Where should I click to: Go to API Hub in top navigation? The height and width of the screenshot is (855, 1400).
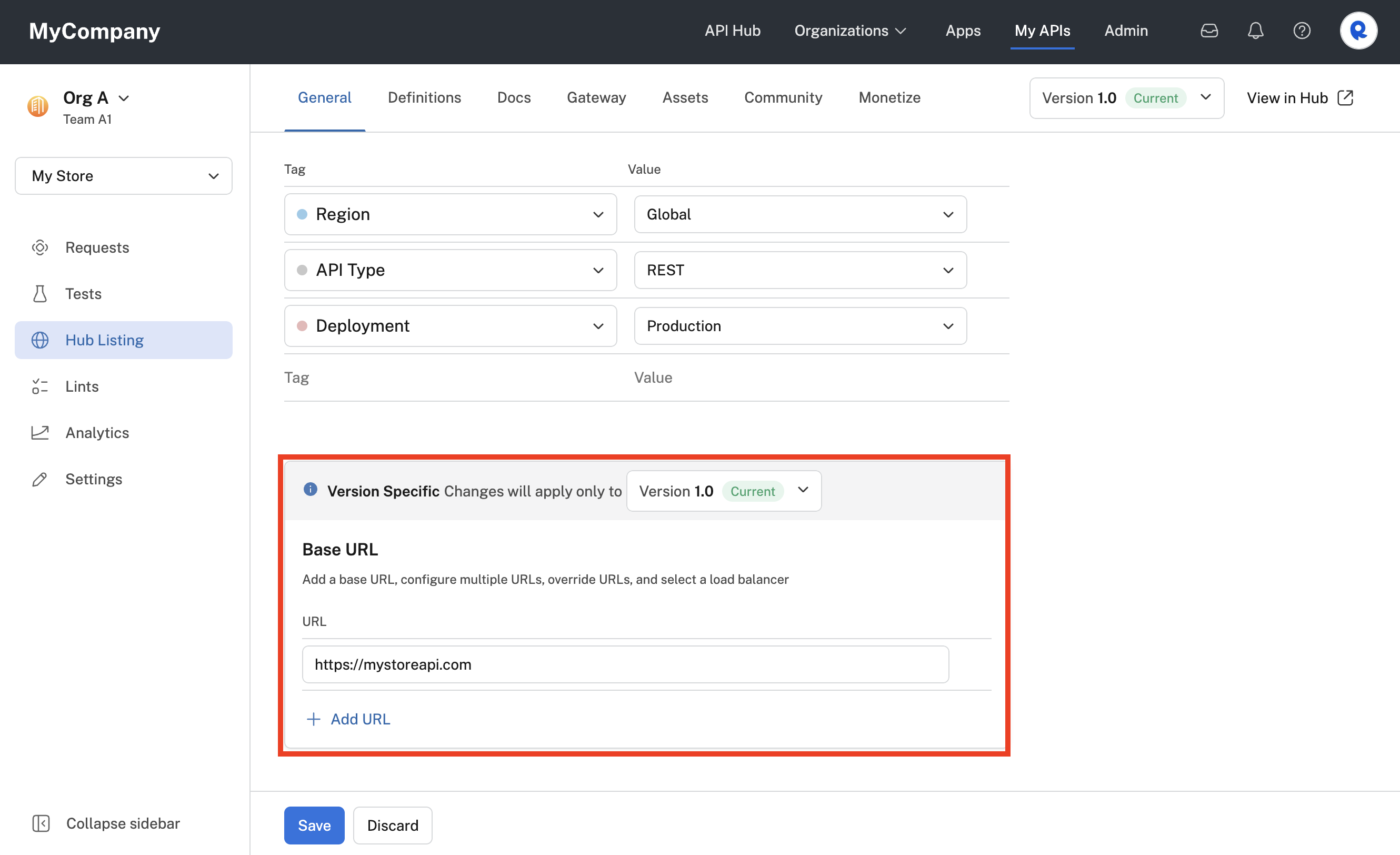pyautogui.click(x=733, y=31)
